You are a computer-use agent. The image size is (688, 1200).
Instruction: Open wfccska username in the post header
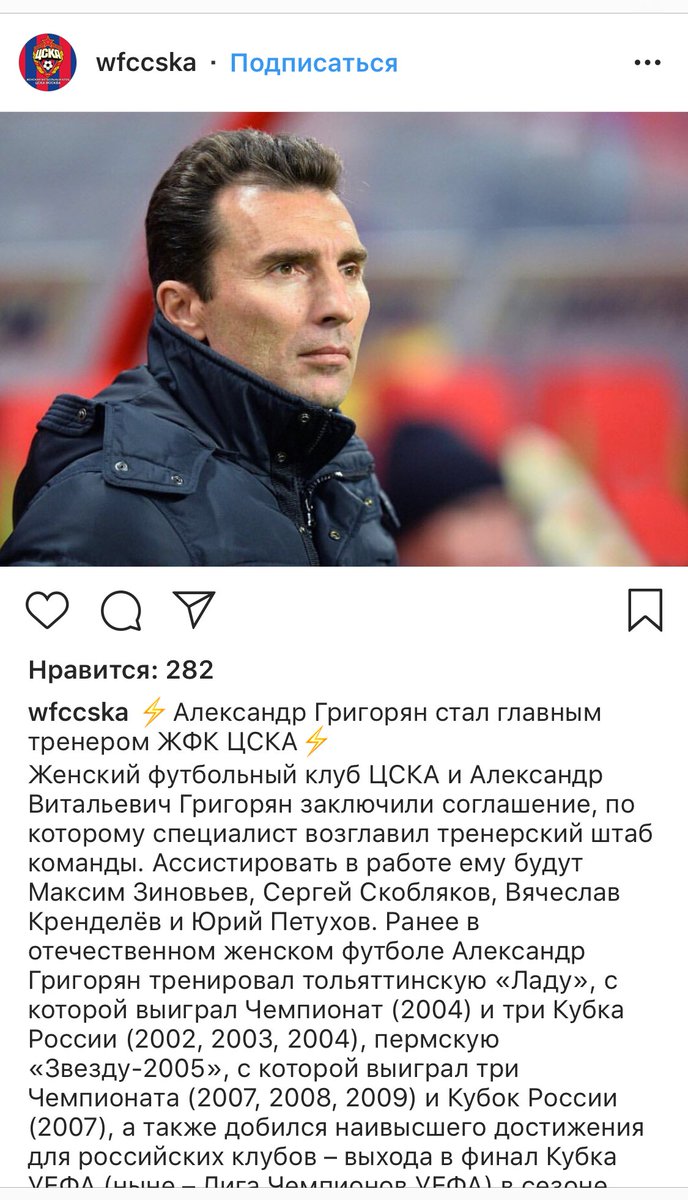point(146,63)
